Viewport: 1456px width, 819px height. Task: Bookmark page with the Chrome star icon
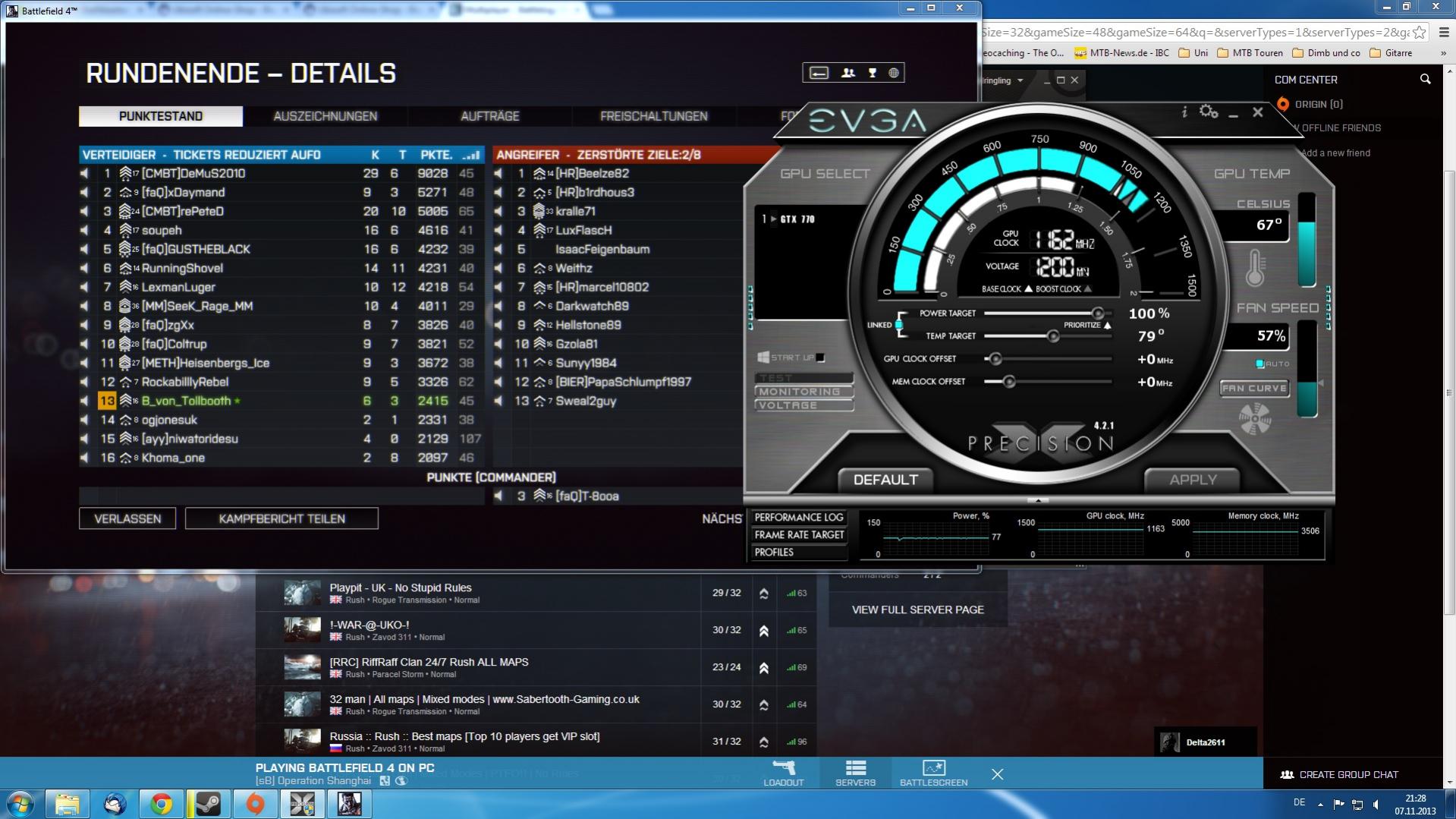[x=1419, y=33]
